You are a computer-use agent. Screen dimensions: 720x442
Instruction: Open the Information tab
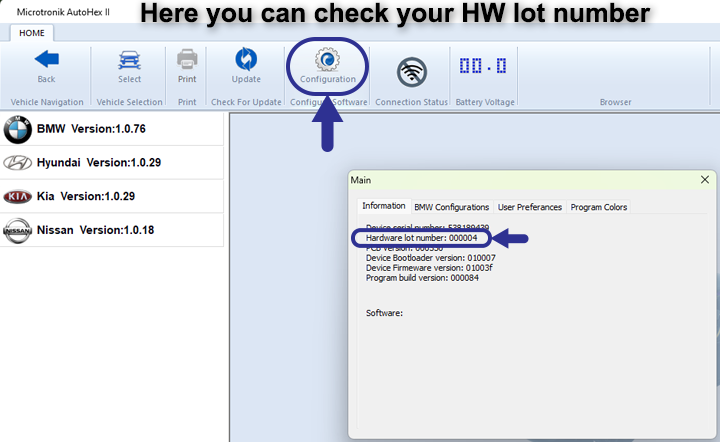point(383,206)
